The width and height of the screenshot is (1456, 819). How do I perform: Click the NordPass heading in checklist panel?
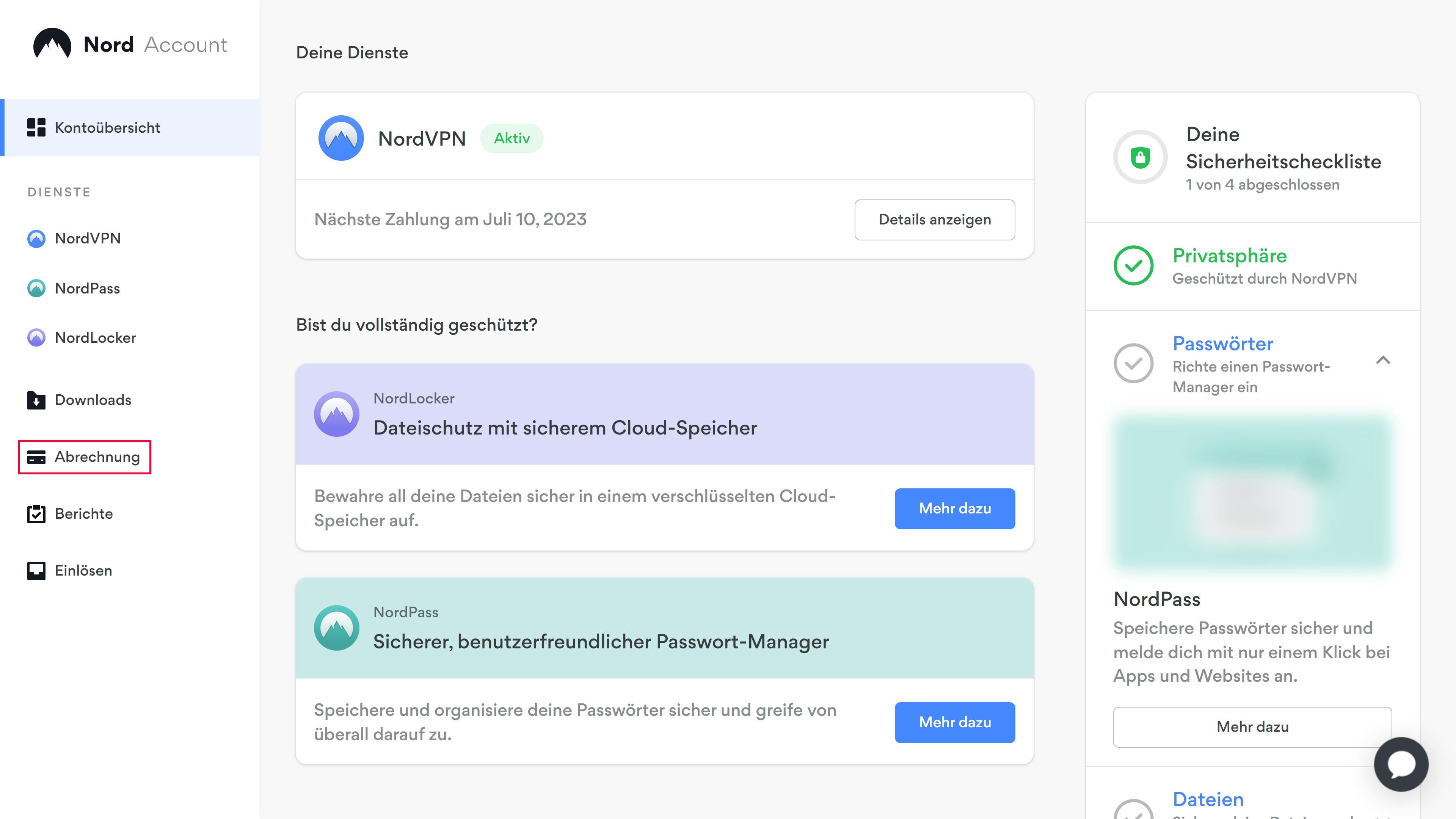(1156, 599)
